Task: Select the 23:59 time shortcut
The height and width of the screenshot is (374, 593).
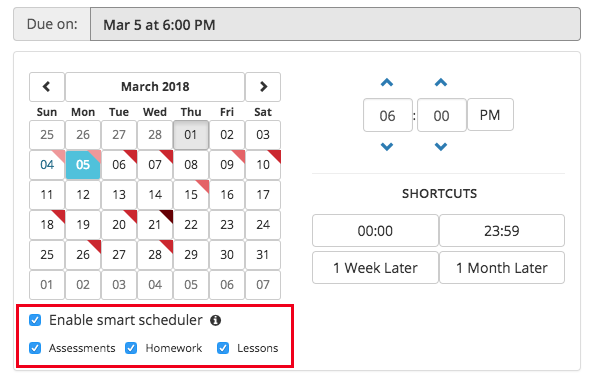Action: pyautogui.click(x=502, y=231)
